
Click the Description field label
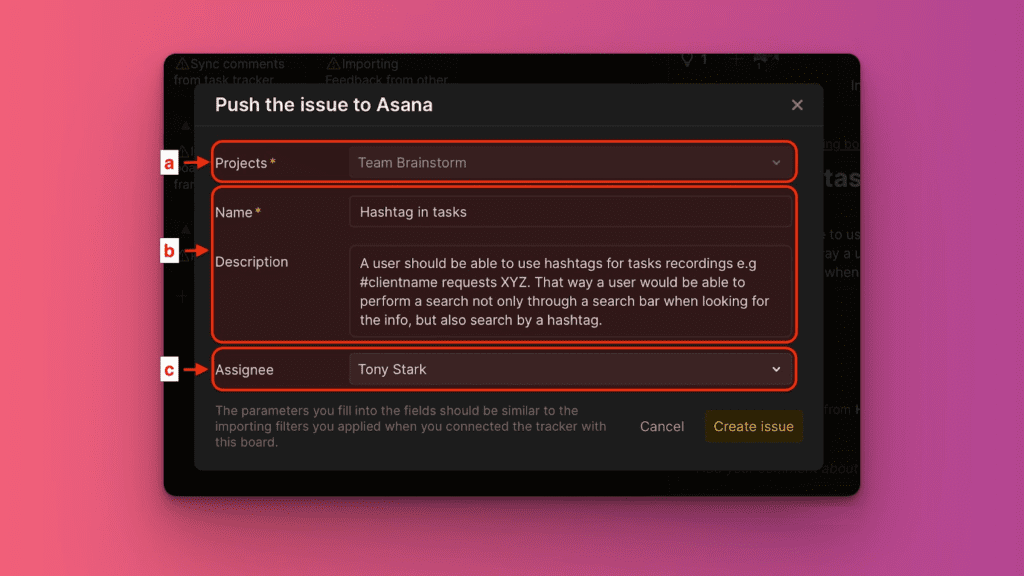point(251,262)
